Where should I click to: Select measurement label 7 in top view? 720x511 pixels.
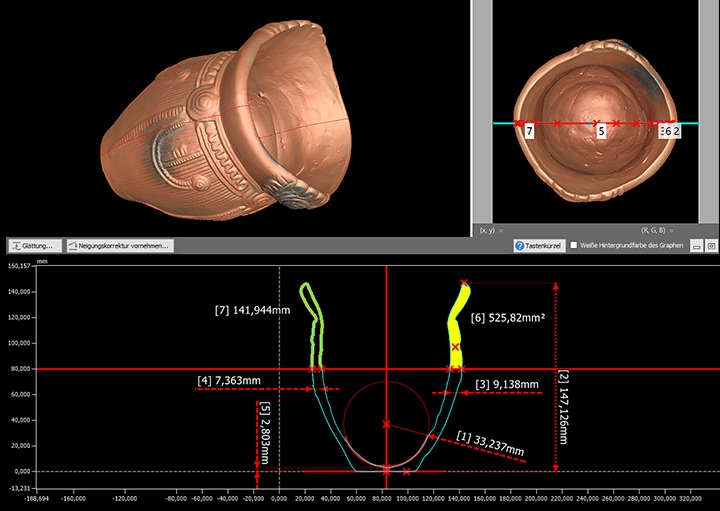(529, 131)
